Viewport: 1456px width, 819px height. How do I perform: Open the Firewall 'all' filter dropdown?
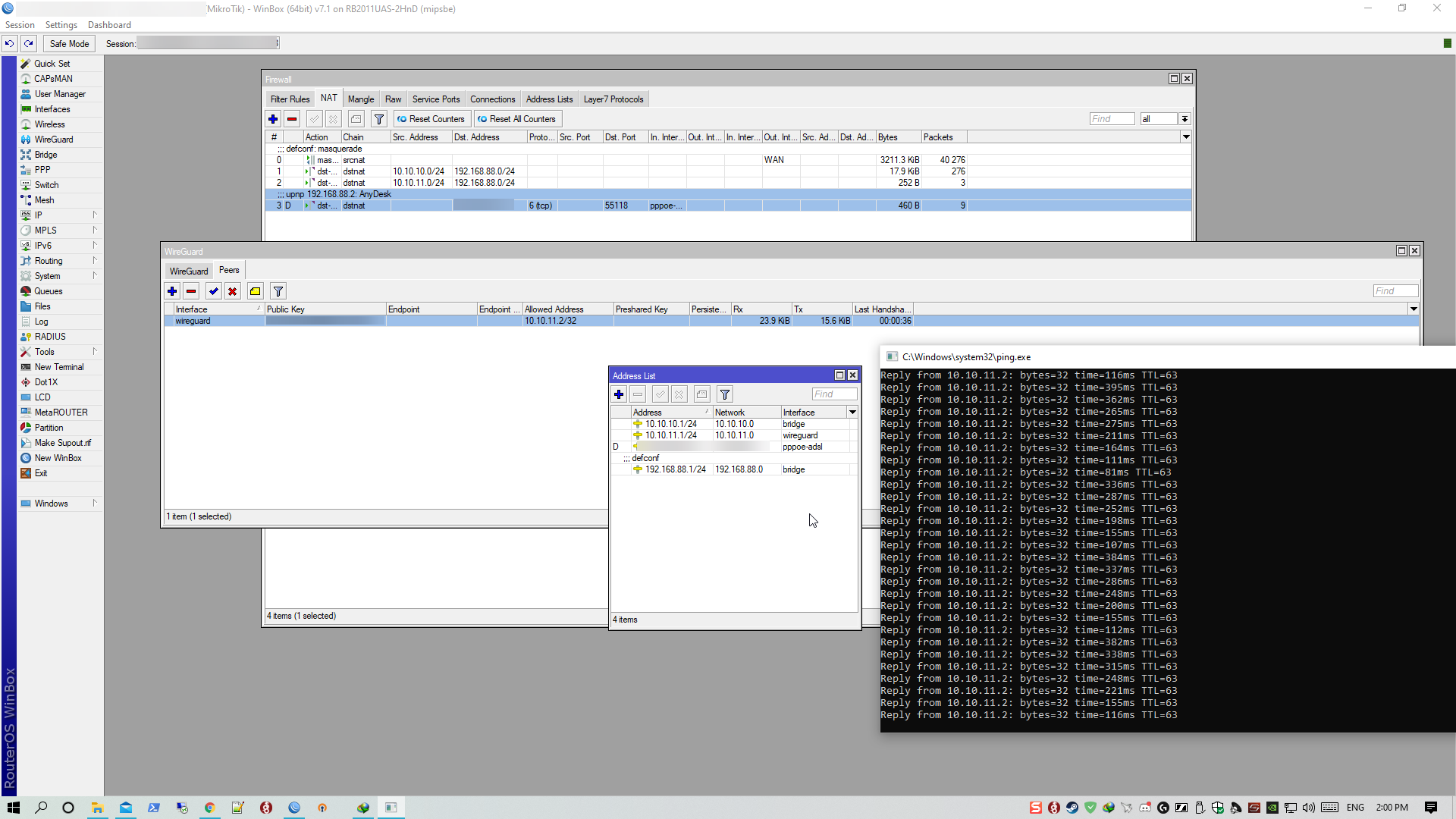[1185, 119]
